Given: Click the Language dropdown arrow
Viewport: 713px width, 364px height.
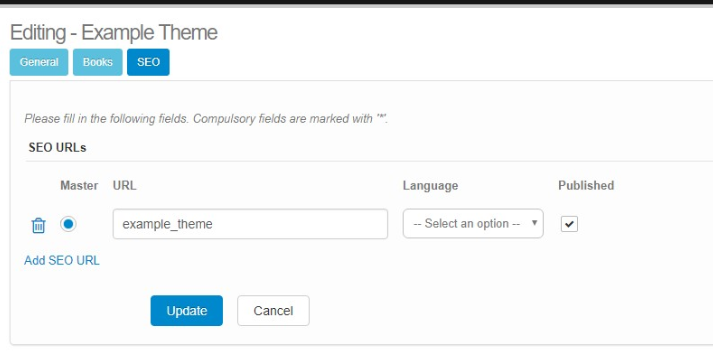Looking at the screenshot, I should point(534,223).
